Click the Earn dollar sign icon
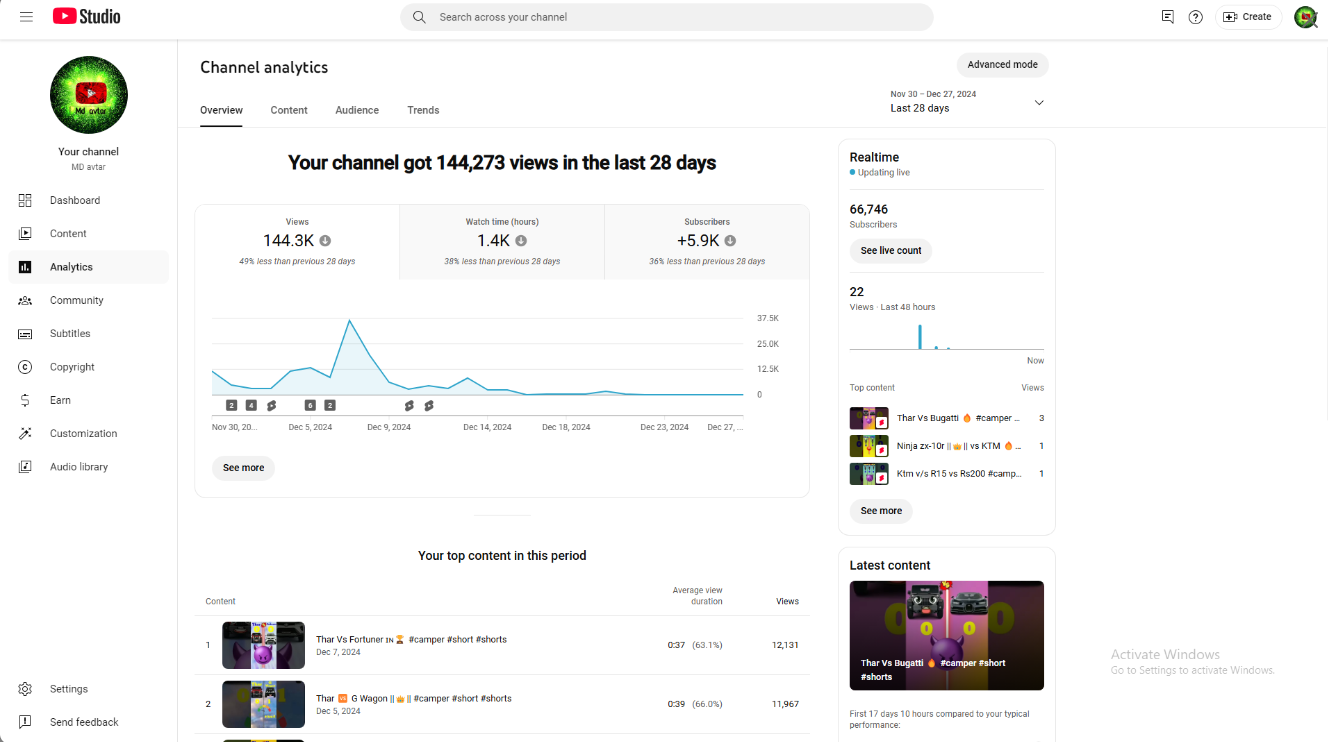 25,400
